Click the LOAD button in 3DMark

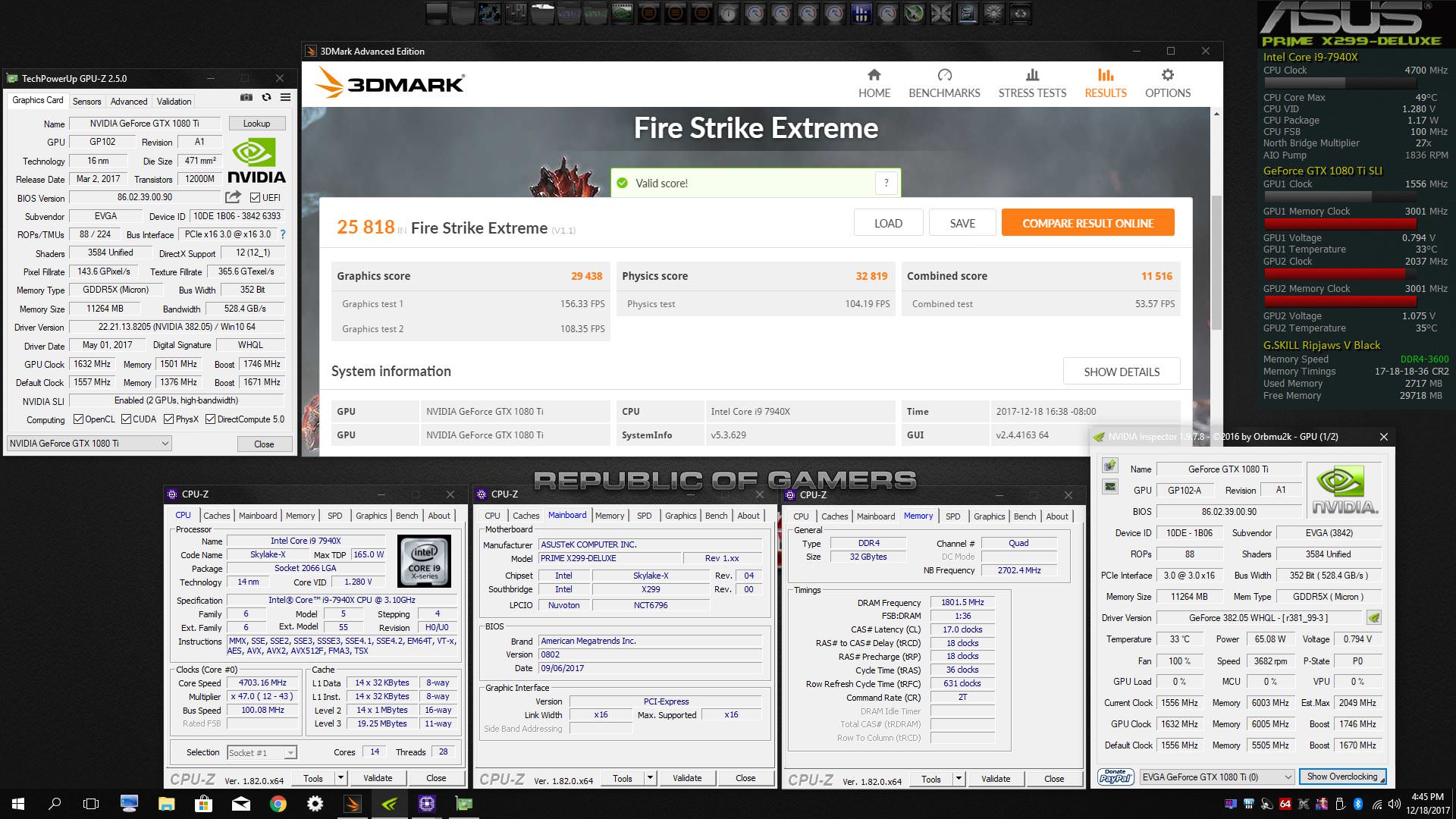[888, 223]
